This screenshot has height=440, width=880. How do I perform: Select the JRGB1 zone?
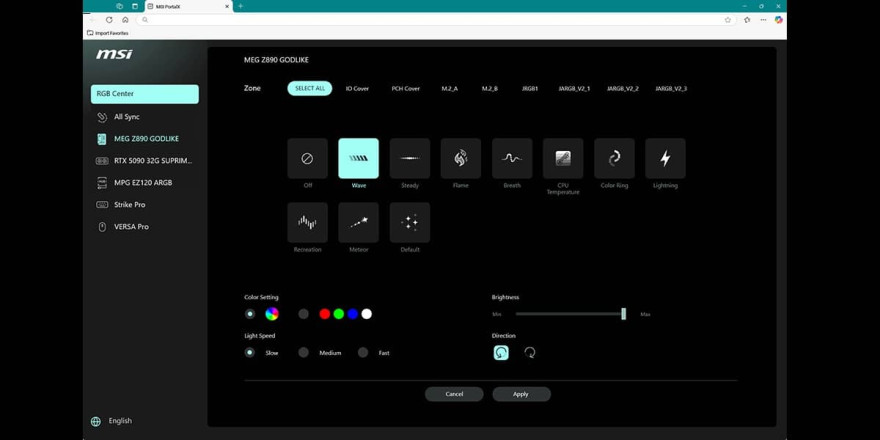click(530, 89)
